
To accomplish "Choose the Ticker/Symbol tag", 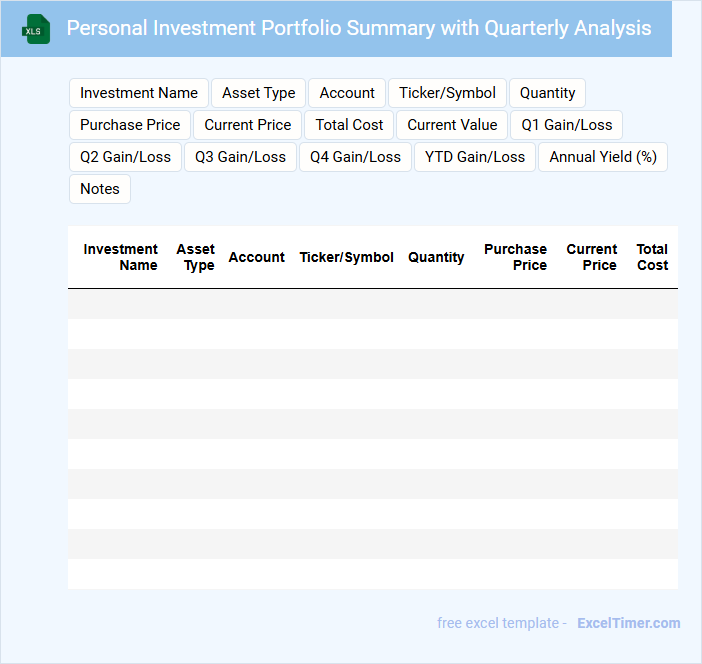I will pos(447,93).
